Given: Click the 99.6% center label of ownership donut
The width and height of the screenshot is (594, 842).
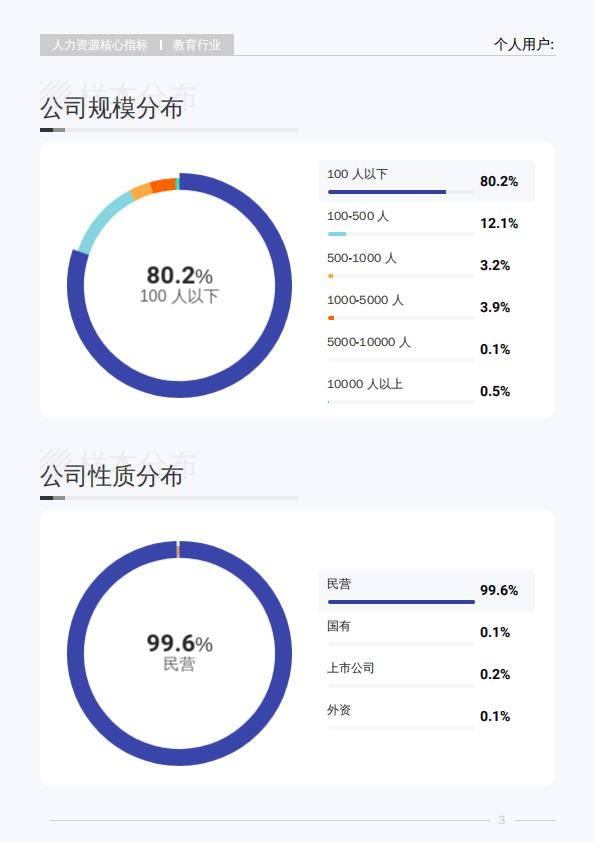Looking at the screenshot, I should pyautogui.click(x=179, y=644).
